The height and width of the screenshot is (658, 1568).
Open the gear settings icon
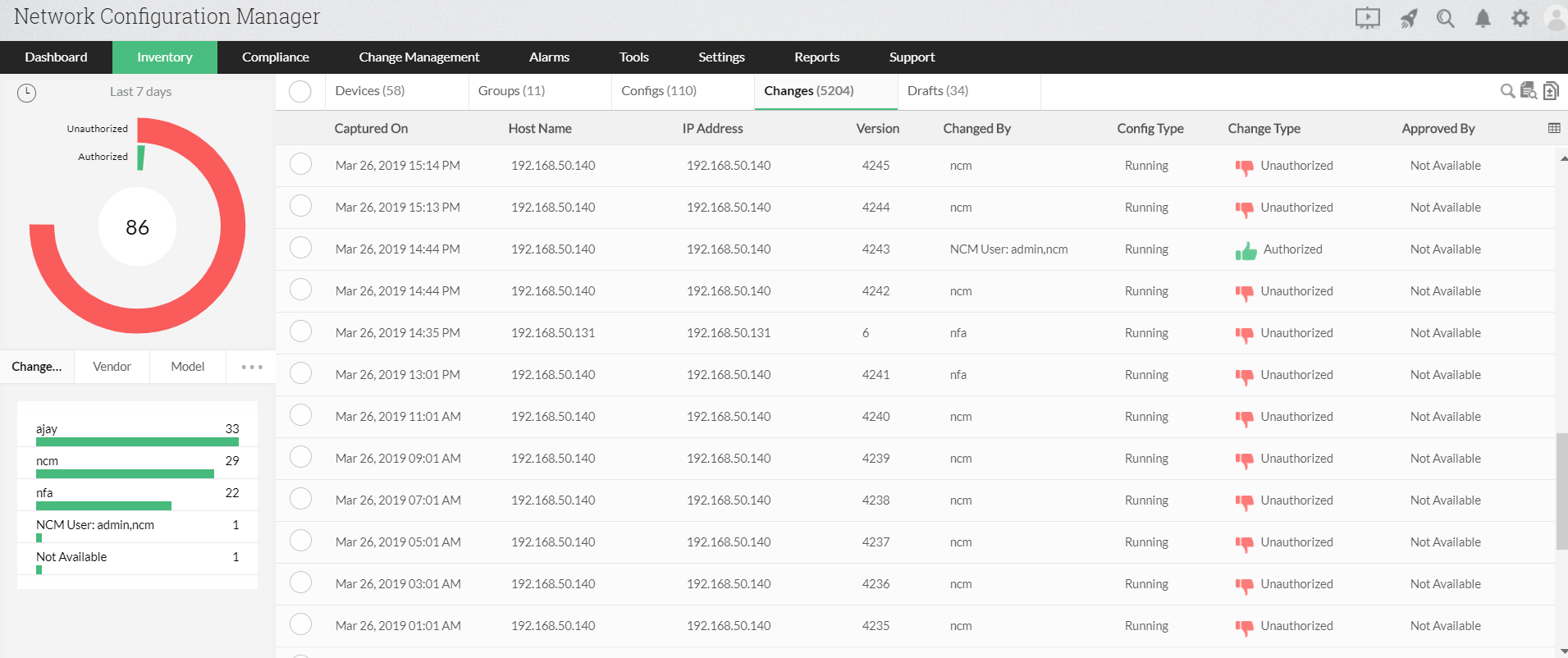[x=1520, y=18]
